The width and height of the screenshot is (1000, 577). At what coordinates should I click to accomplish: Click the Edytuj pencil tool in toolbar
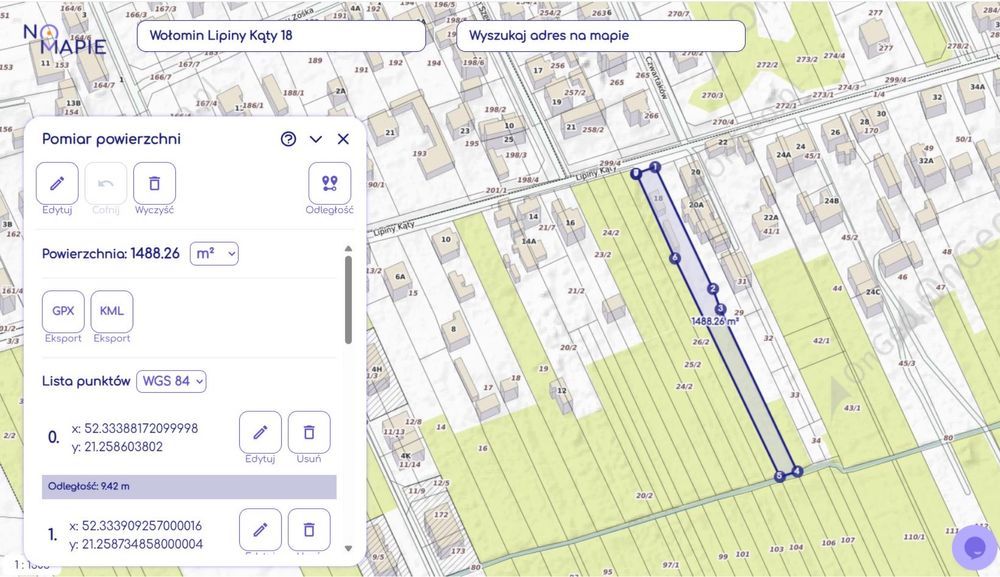tap(57, 184)
